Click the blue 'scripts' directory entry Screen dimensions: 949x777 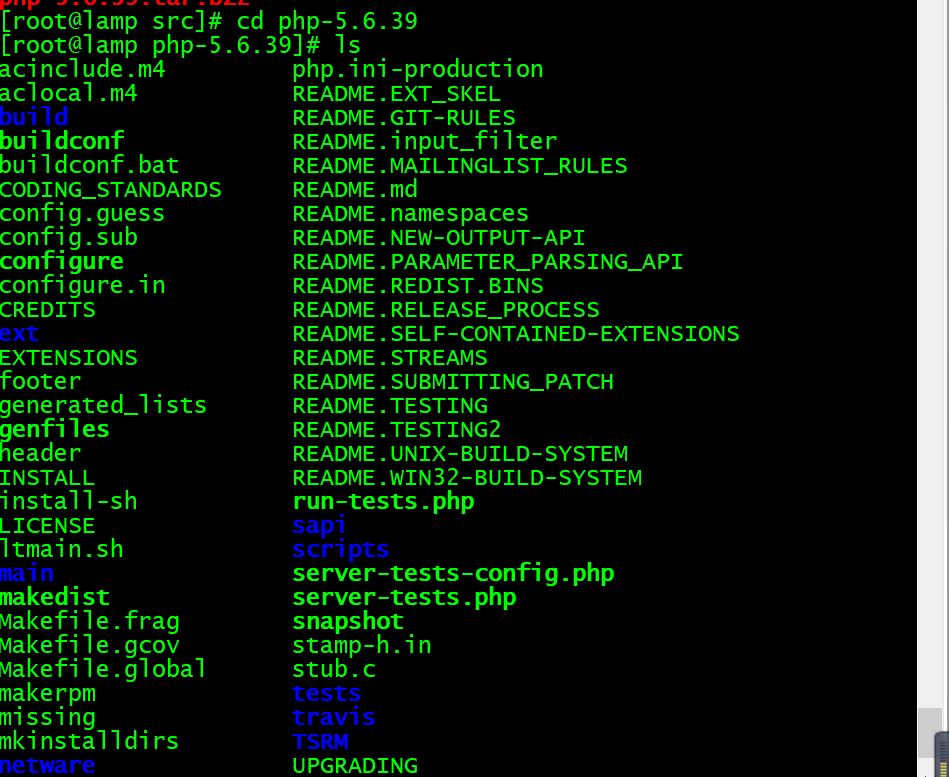pos(340,549)
